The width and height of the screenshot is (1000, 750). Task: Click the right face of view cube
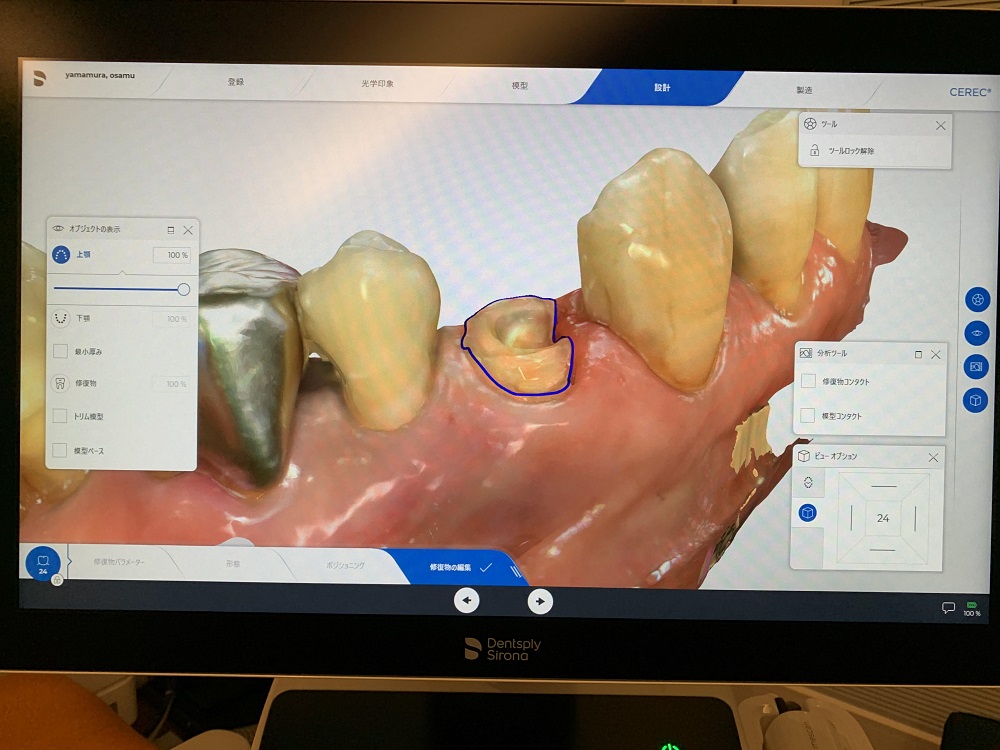coord(915,518)
